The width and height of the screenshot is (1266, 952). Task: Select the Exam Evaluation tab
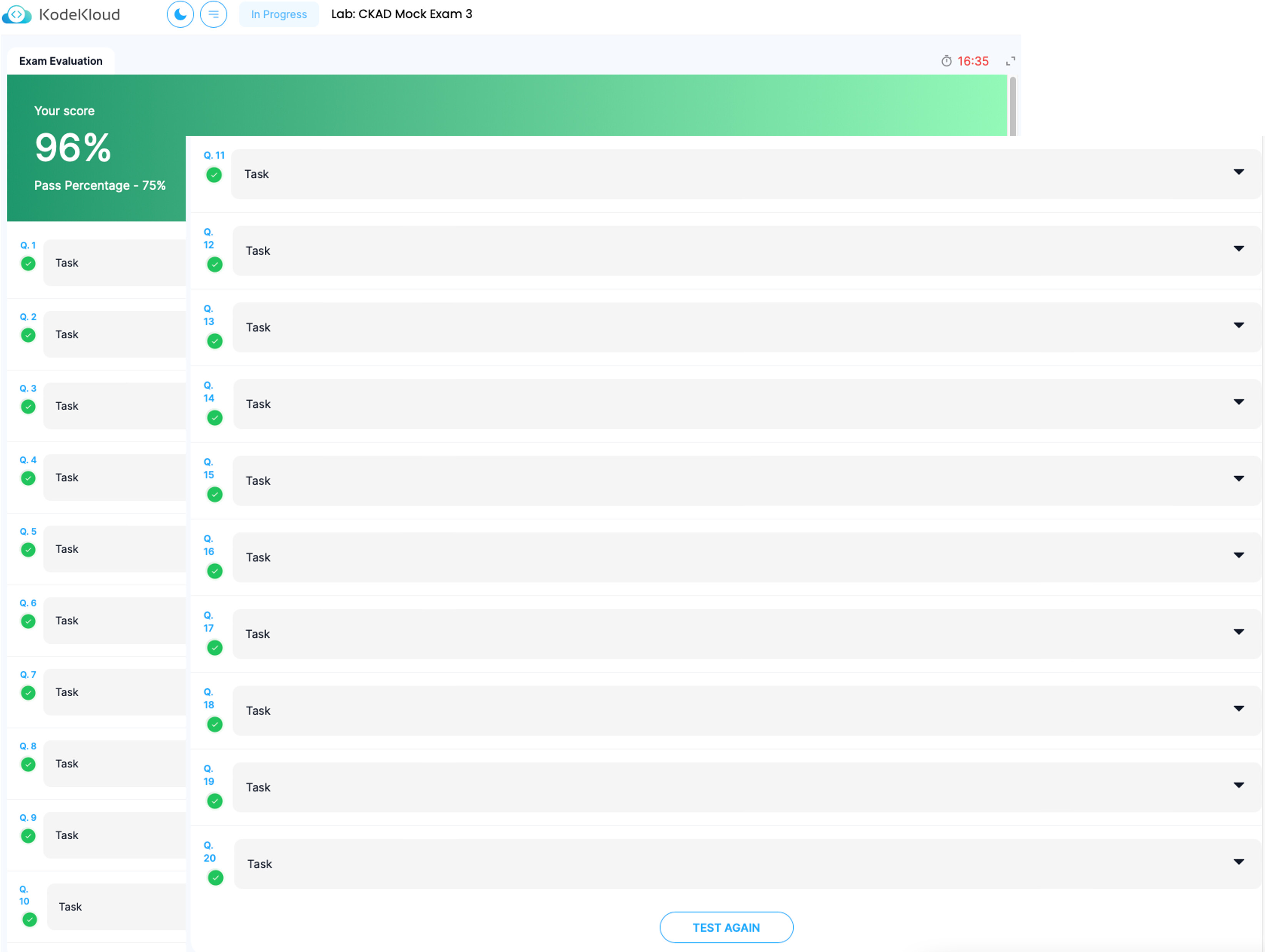coord(61,61)
